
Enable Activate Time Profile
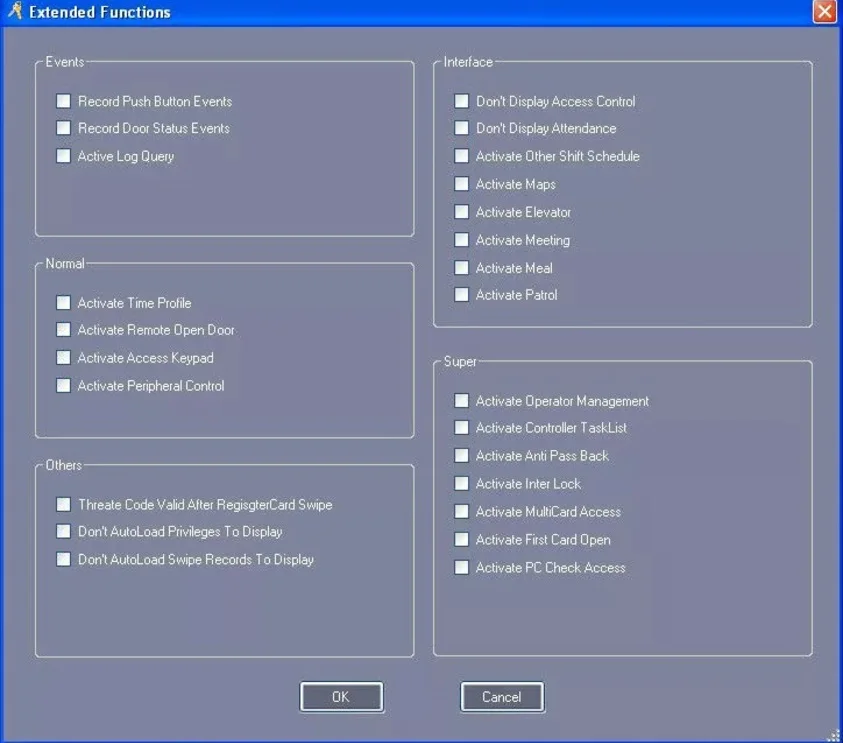tap(63, 303)
